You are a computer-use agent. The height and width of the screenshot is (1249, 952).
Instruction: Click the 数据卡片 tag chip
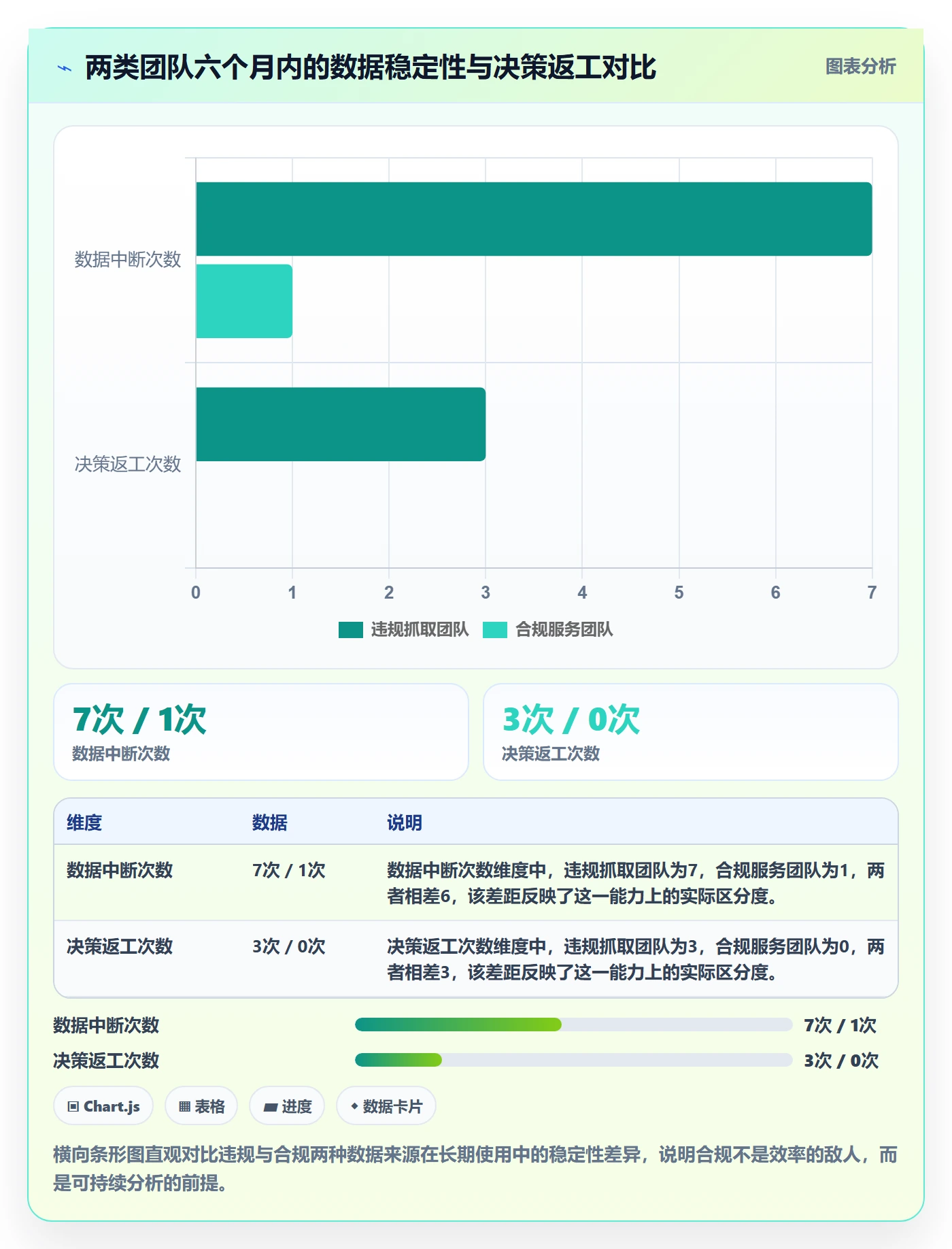tap(386, 1106)
